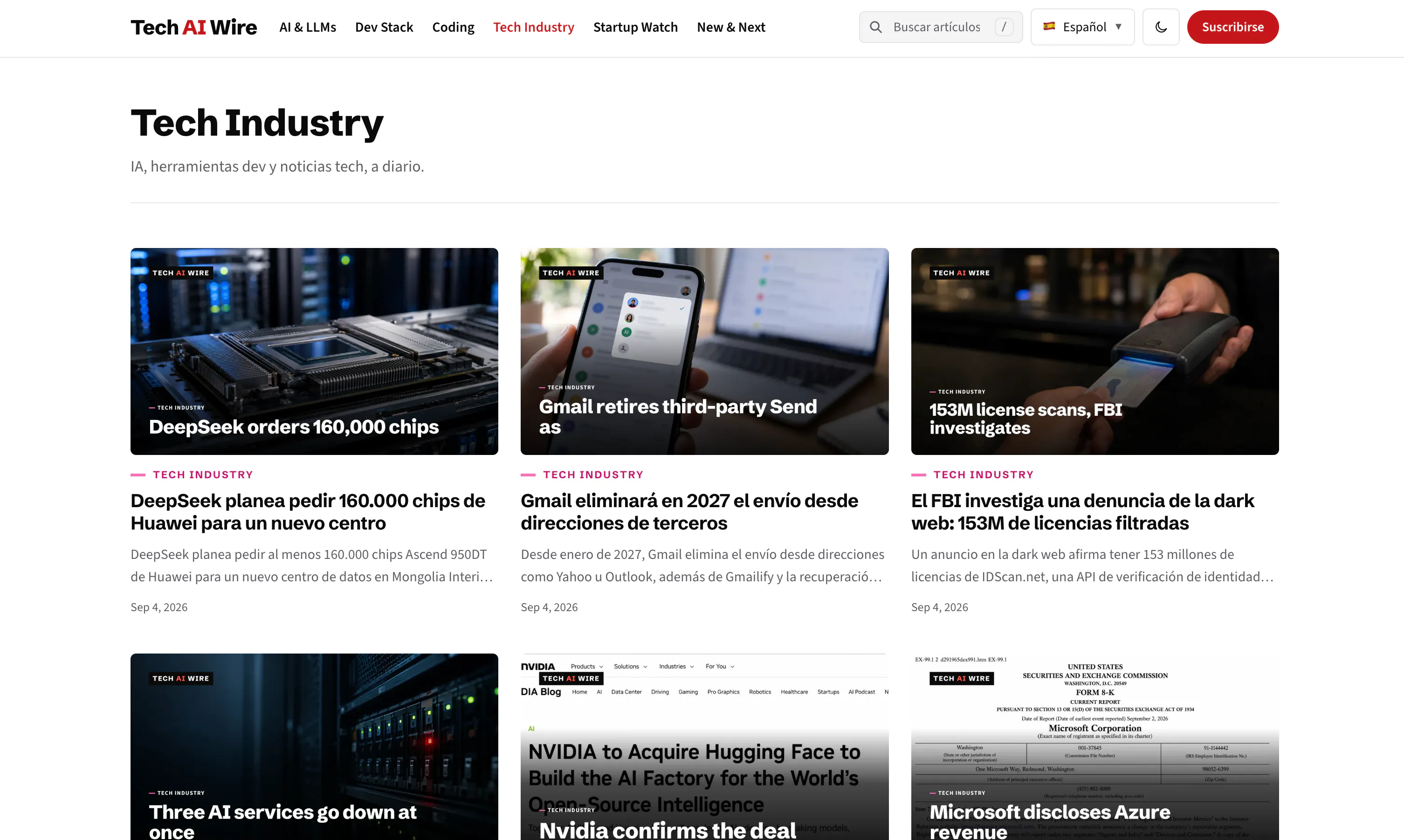
Task: Click the Tech AI Wire badge on the DeepSeek image
Action: pyautogui.click(x=181, y=273)
